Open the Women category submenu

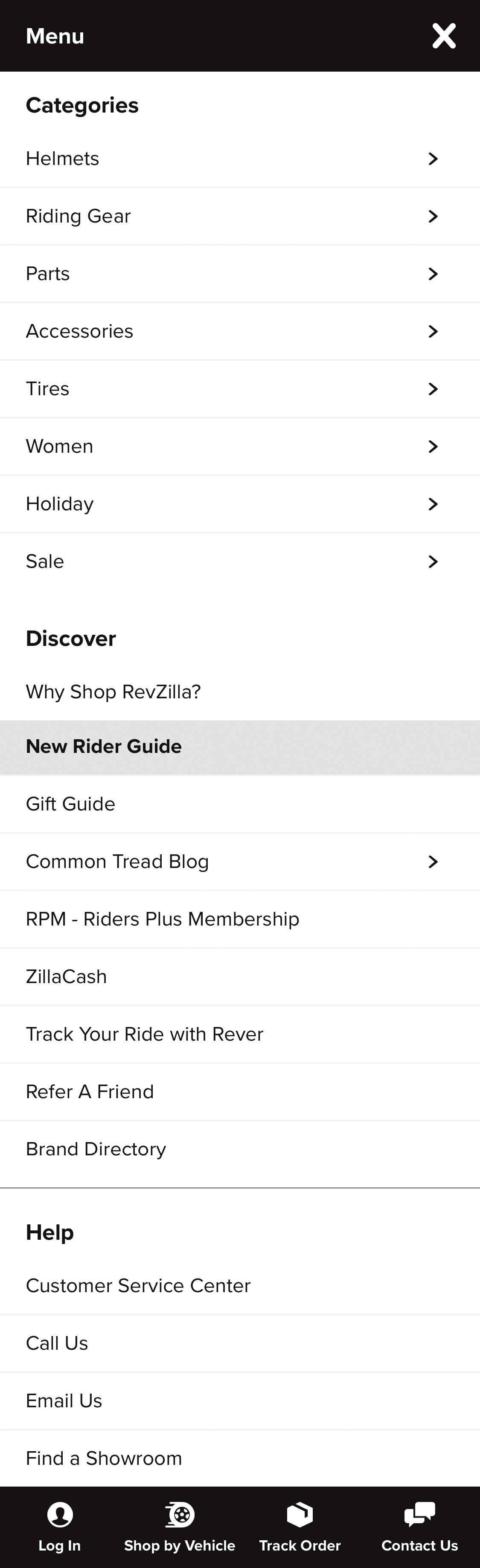pyautogui.click(x=433, y=446)
